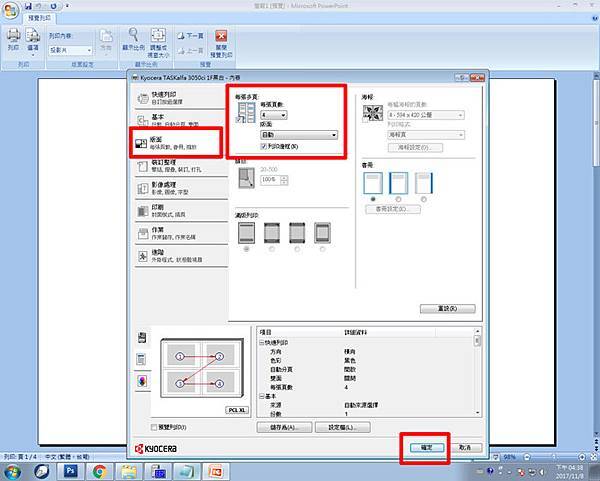Click 取消 to cancel the dialog
600x481 pixels.
[465, 447]
